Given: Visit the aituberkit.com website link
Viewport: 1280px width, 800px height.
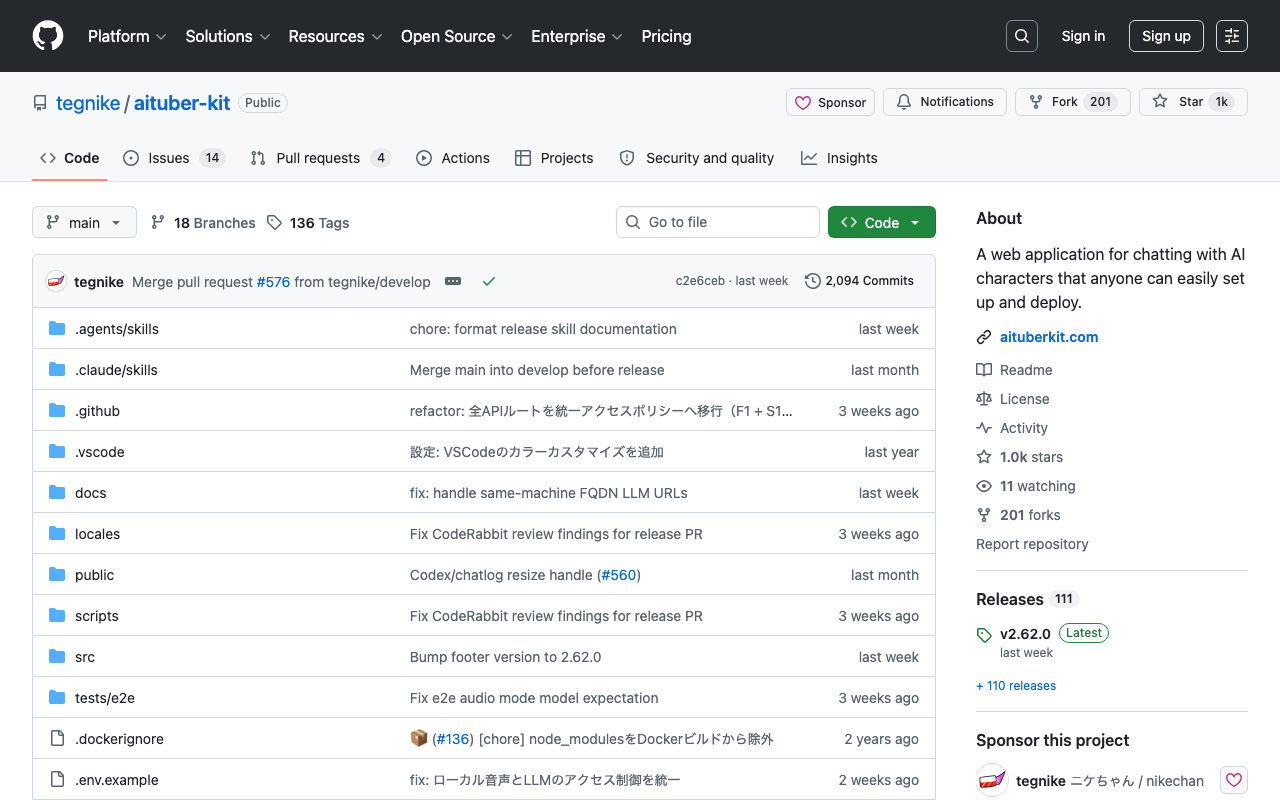Looking at the screenshot, I should (1049, 337).
